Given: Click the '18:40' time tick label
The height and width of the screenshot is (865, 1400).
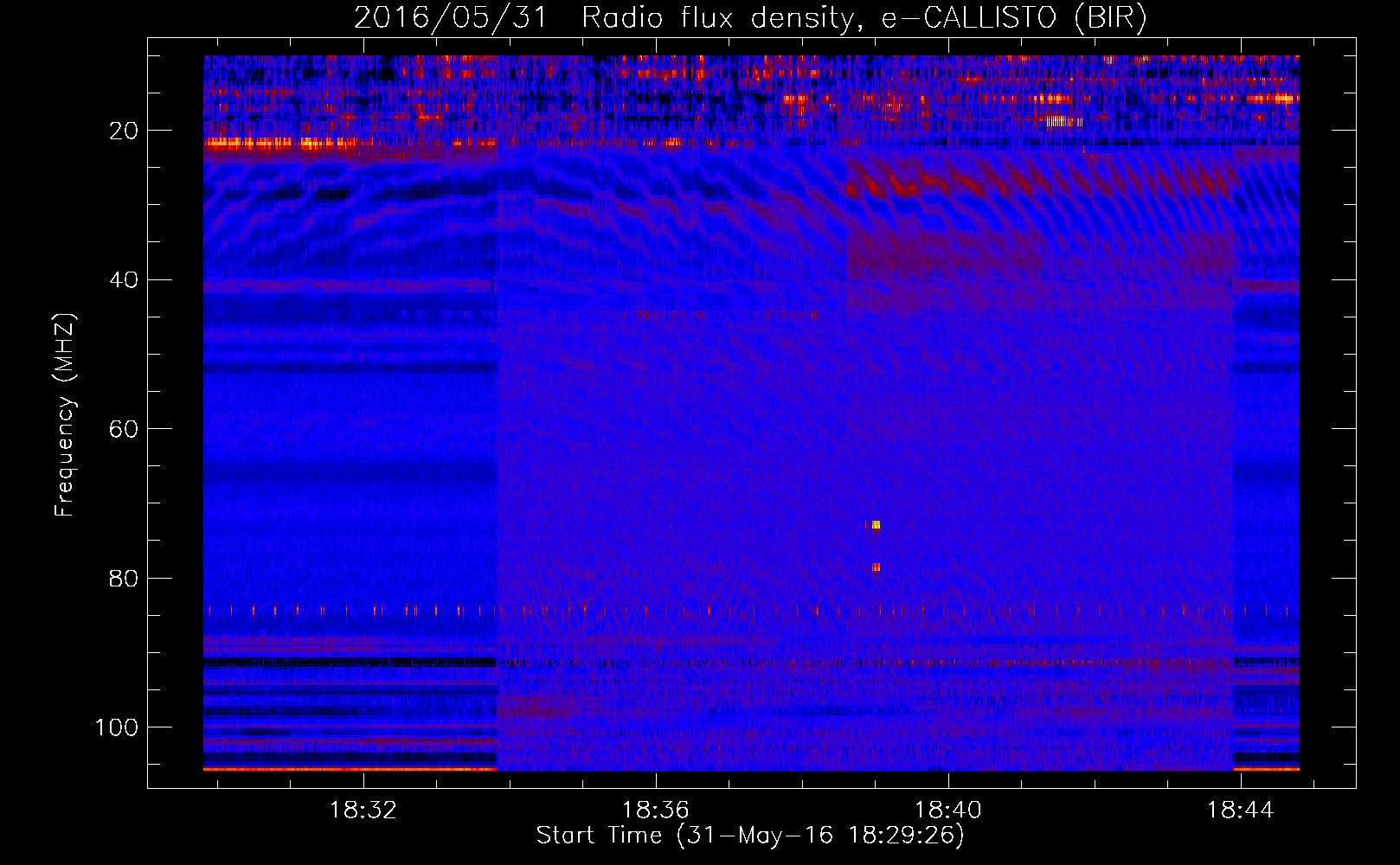Looking at the screenshot, I should point(948,811).
